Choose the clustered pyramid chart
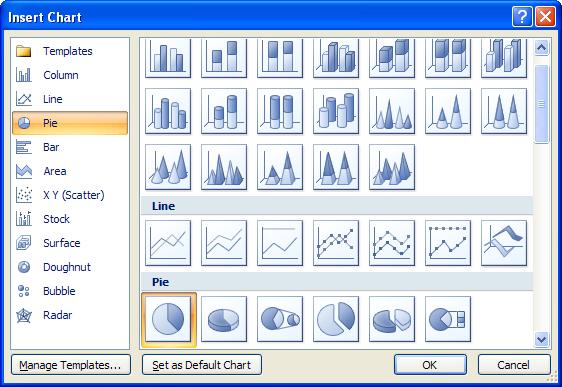The width and height of the screenshot is (562, 387). 224,167
